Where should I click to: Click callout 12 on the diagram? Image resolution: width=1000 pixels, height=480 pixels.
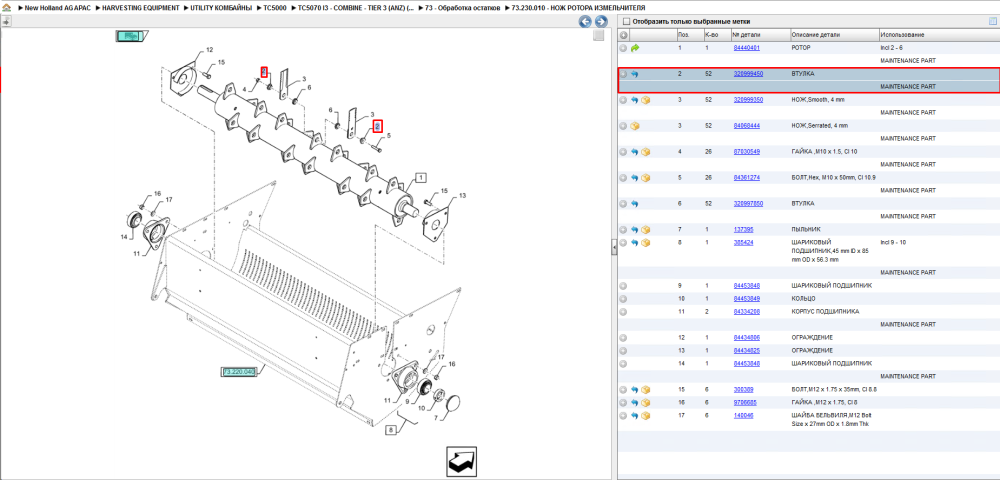point(209,50)
